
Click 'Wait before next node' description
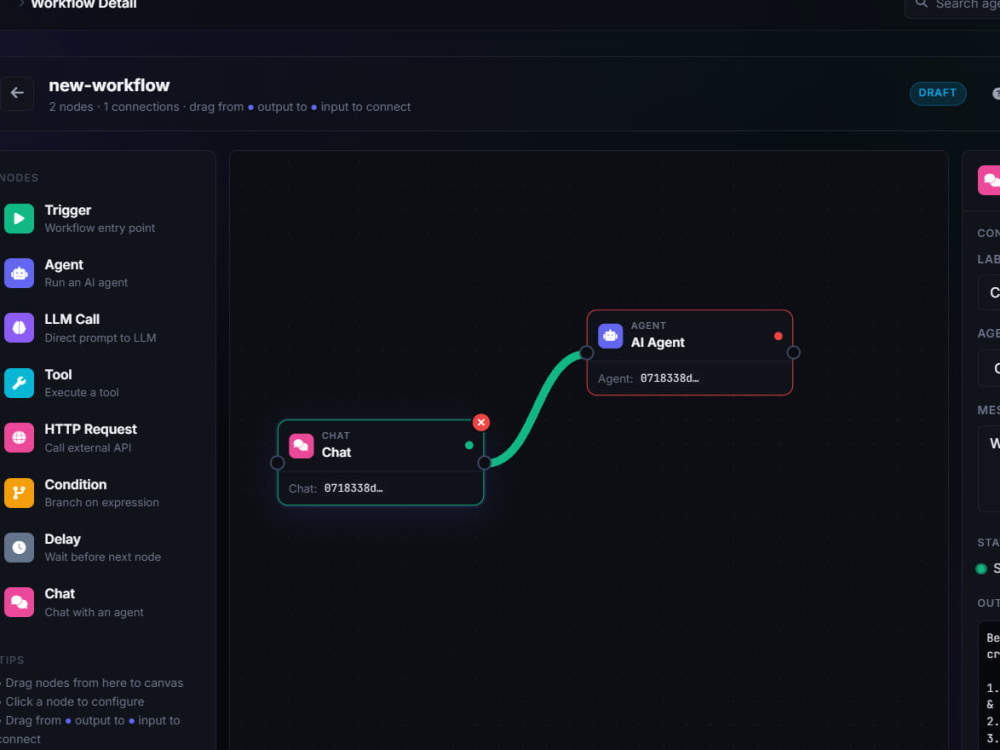pos(103,557)
